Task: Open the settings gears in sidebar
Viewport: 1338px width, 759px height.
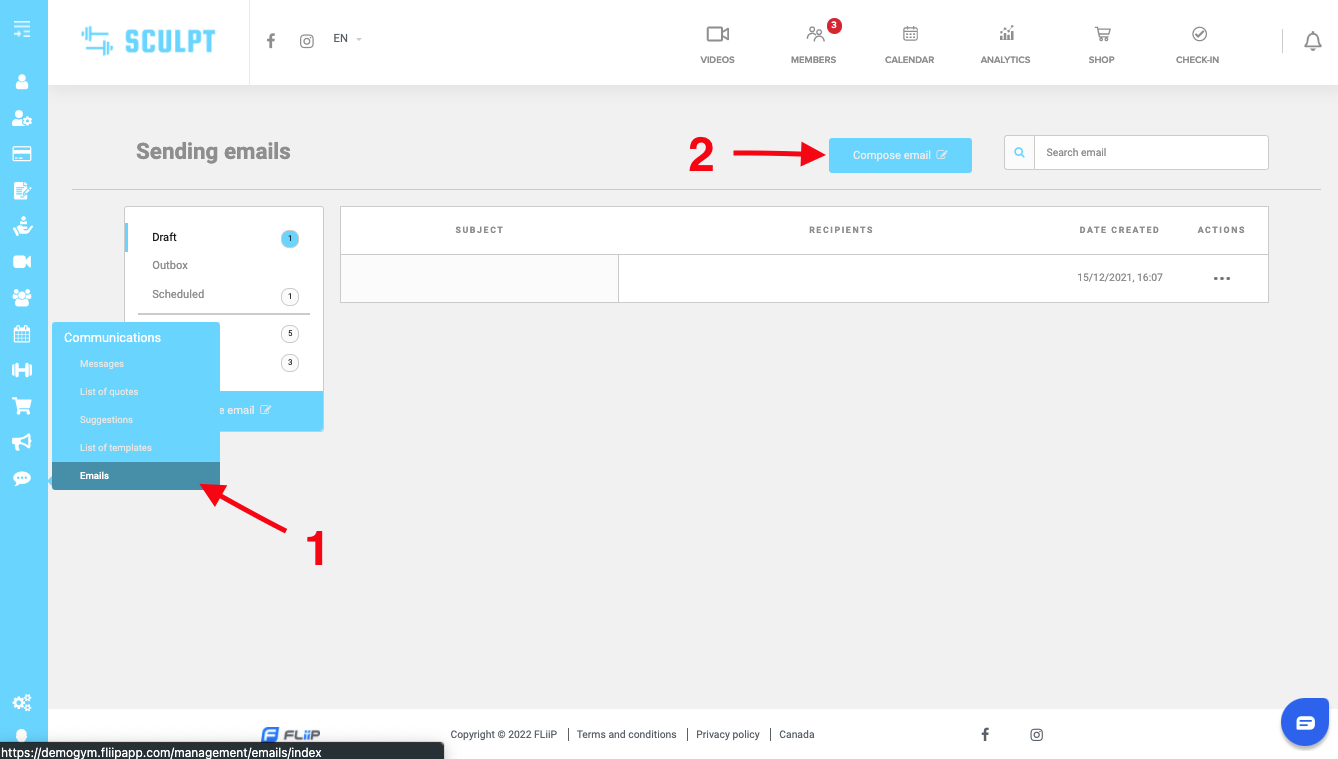Action: (22, 703)
